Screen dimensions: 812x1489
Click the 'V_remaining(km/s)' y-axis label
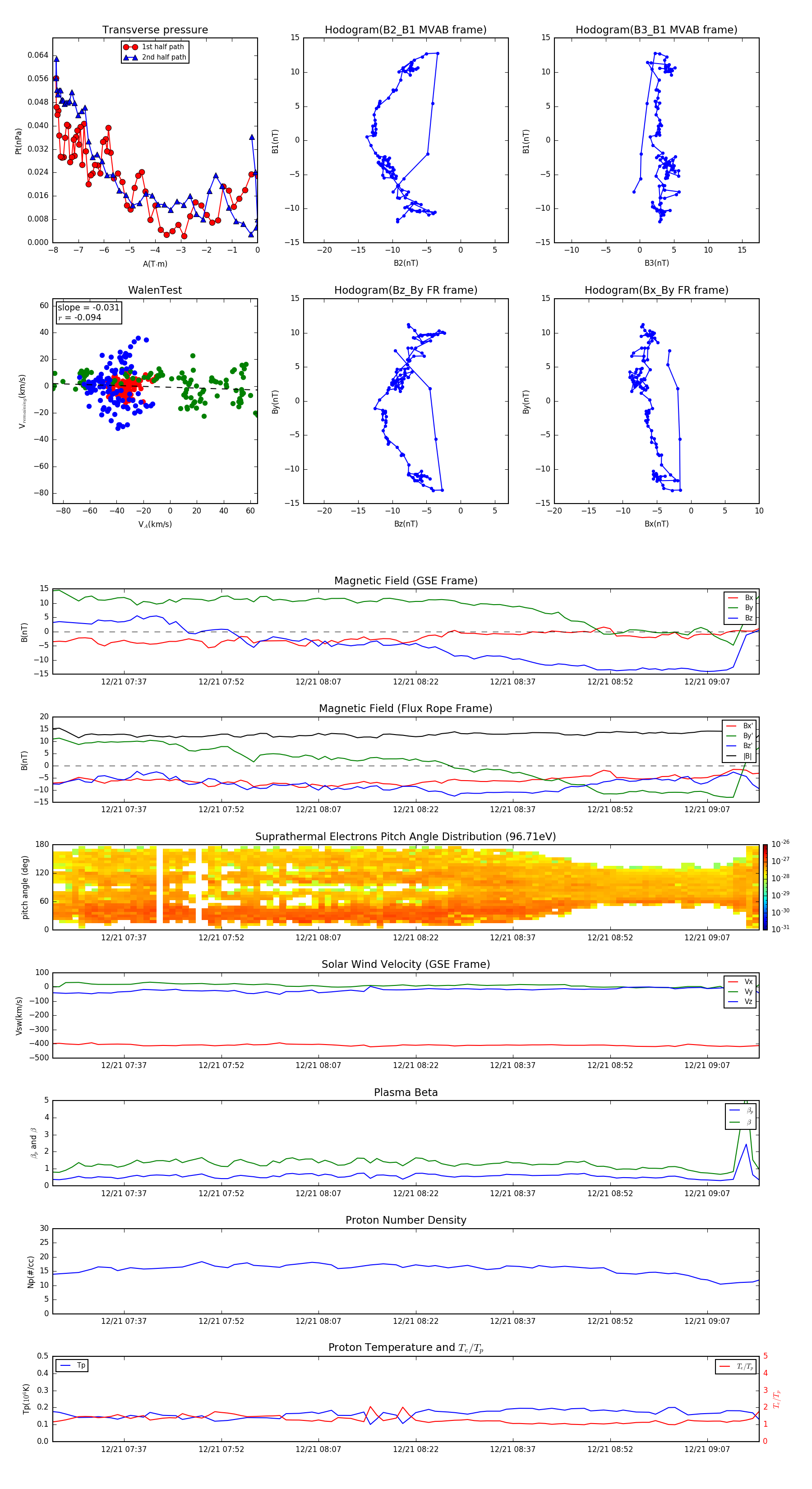[x=22, y=401]
